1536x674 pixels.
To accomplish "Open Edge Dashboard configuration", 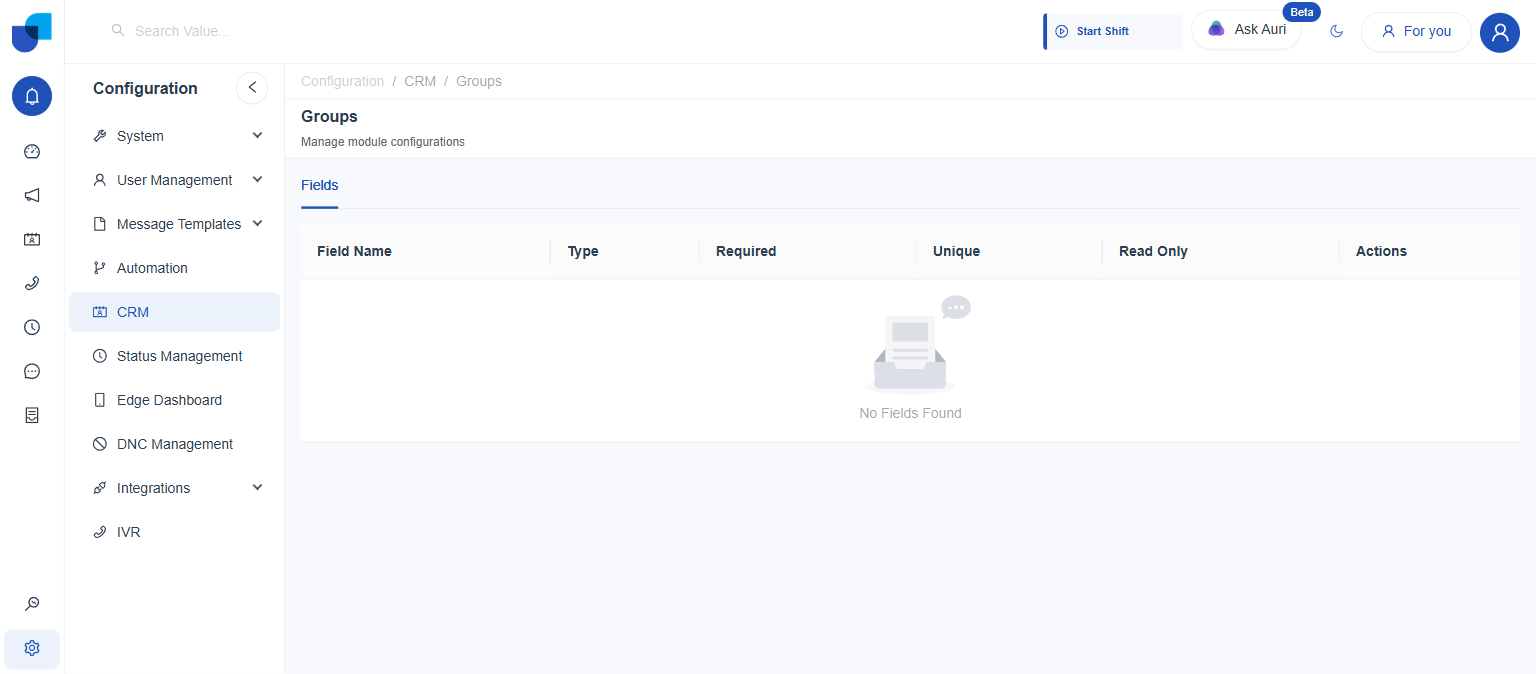I will point(174,400).
